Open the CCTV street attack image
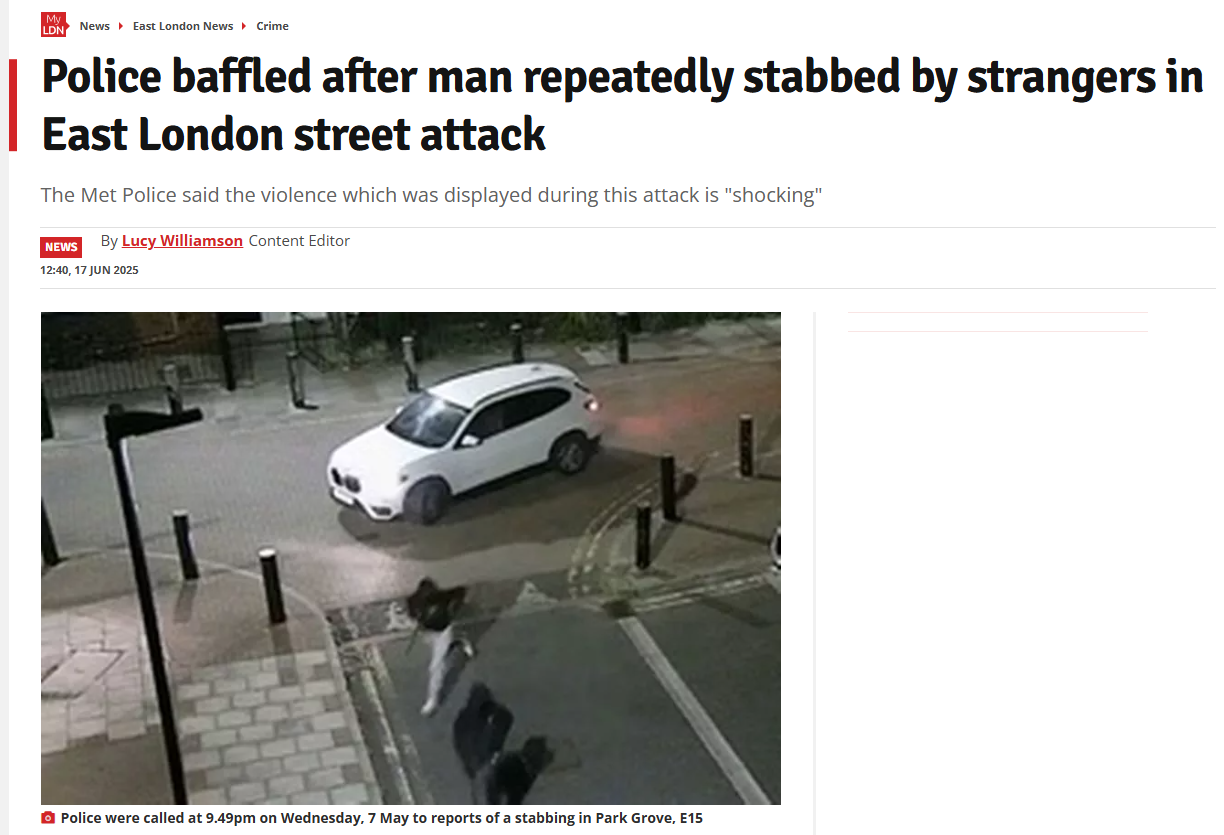The image size is (1224, 835). (411, 558)
